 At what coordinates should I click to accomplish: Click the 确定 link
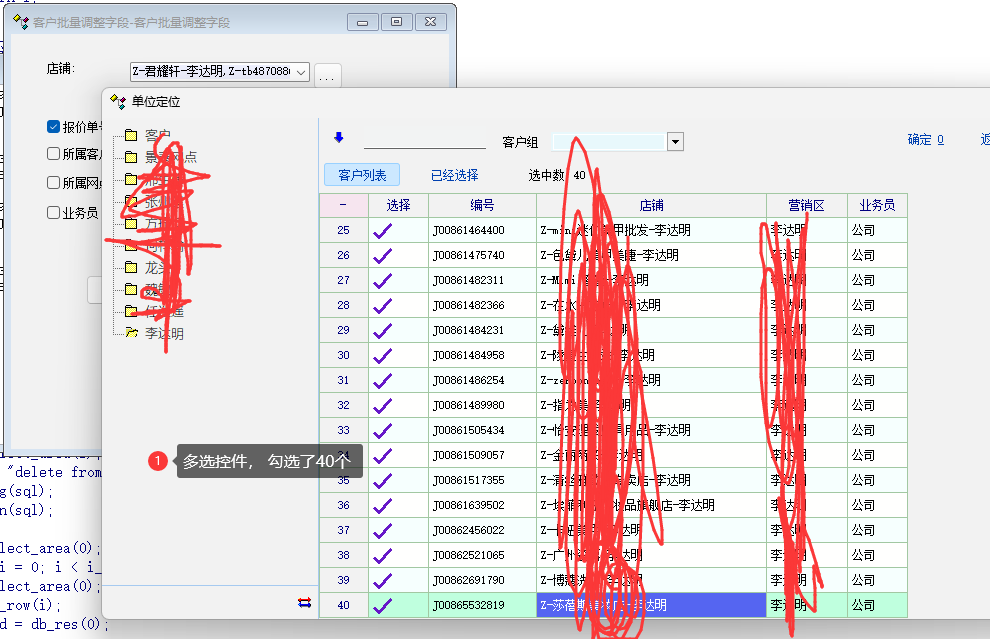tap(925, 140)
